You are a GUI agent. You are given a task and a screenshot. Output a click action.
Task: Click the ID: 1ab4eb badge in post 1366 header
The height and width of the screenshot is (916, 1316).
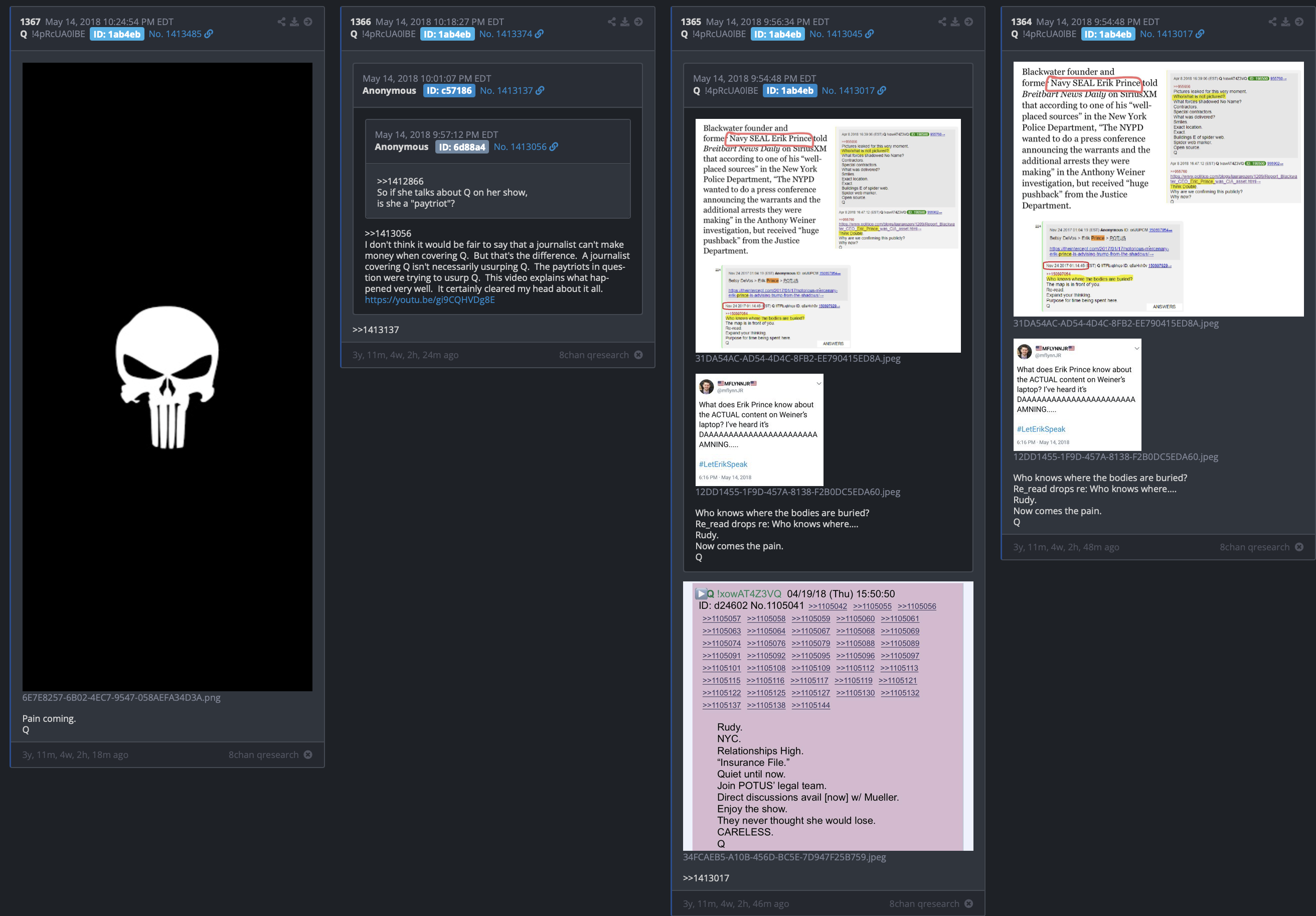pyautogui.click(x=447, y=35)
